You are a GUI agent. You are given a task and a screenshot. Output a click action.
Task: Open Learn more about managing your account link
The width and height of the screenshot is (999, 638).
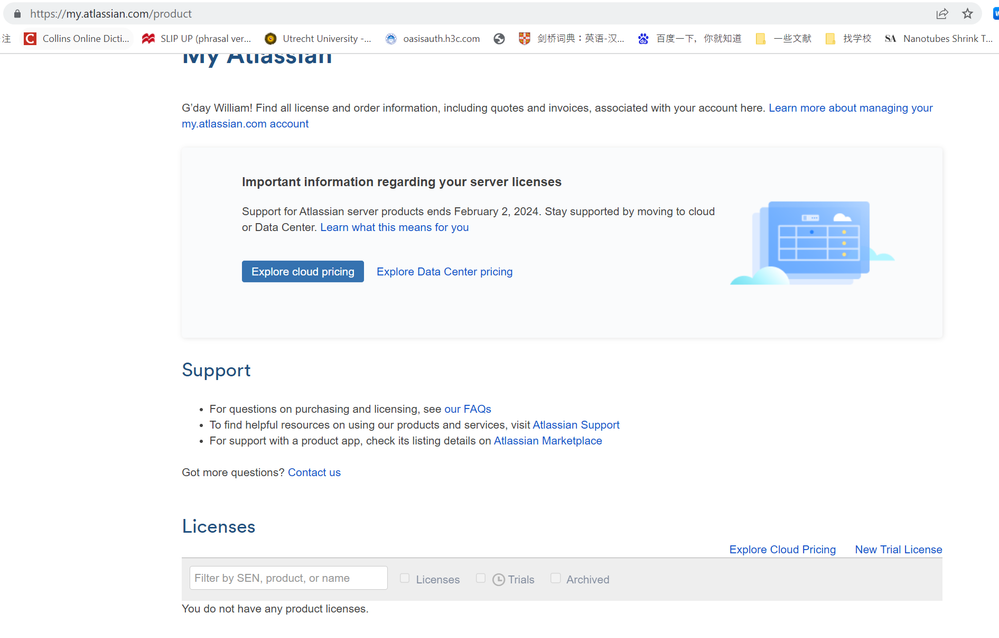[x=557, y=116]
